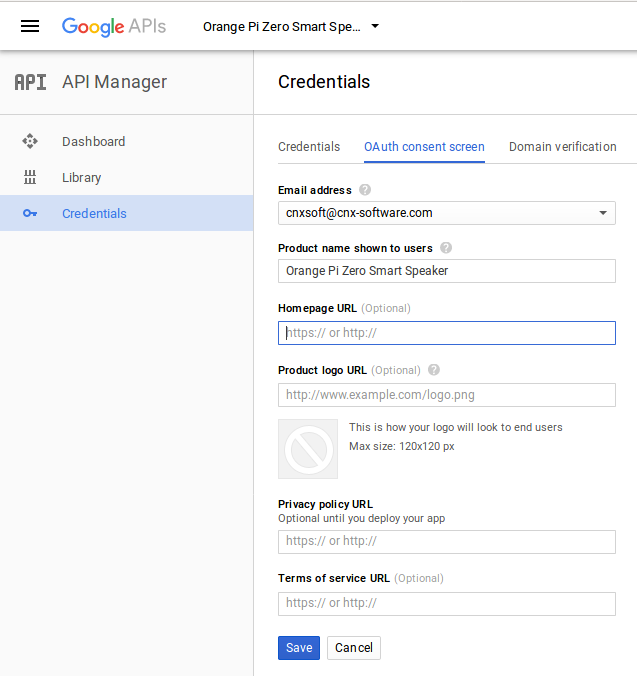The image size is (637, 676).
Task: Click the API Manager icon
Action: [30, 82]
